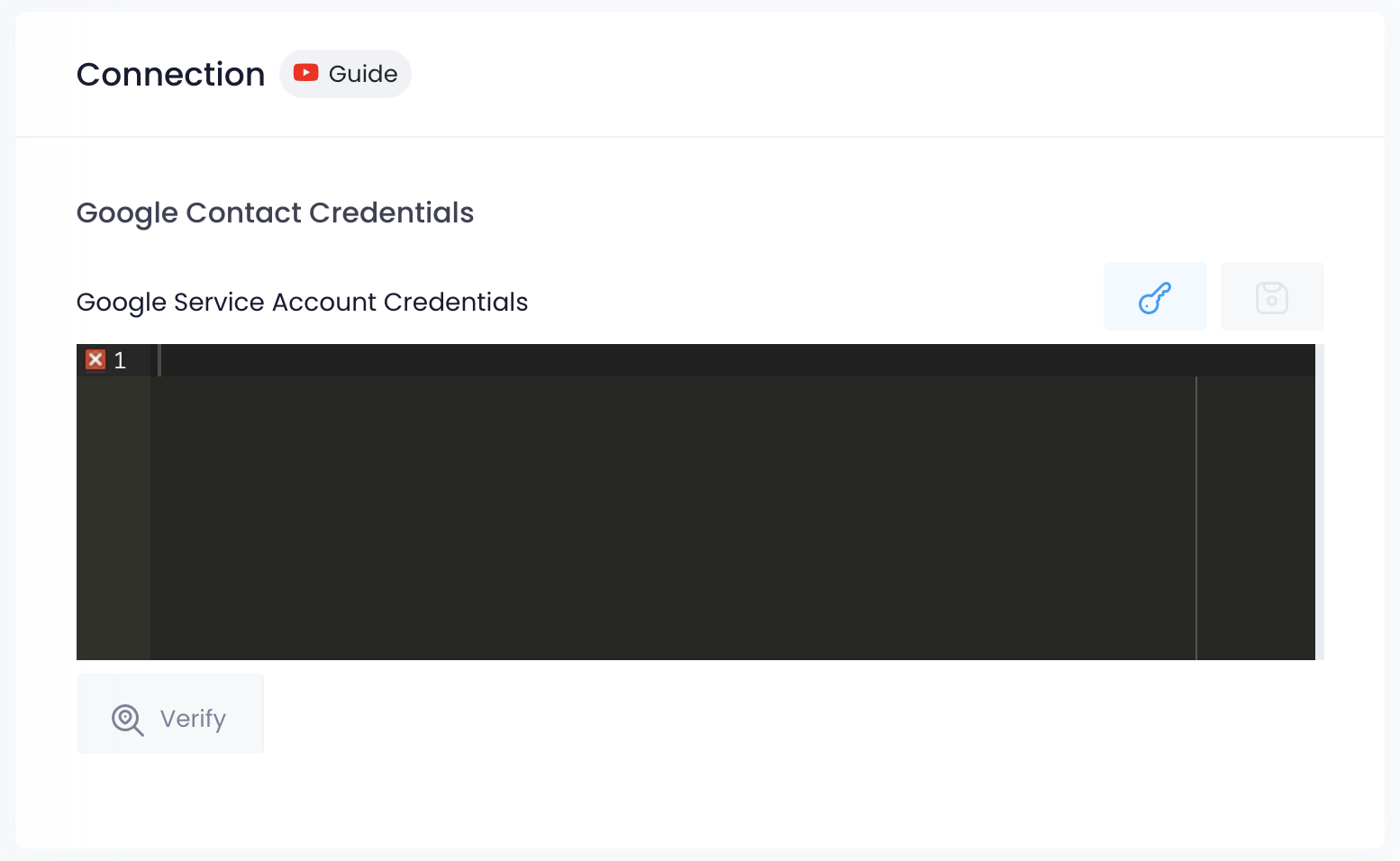Screen dimensions: 1400x861
Task: Click the blue key credentials icon button
Action: coord(1155,296)
